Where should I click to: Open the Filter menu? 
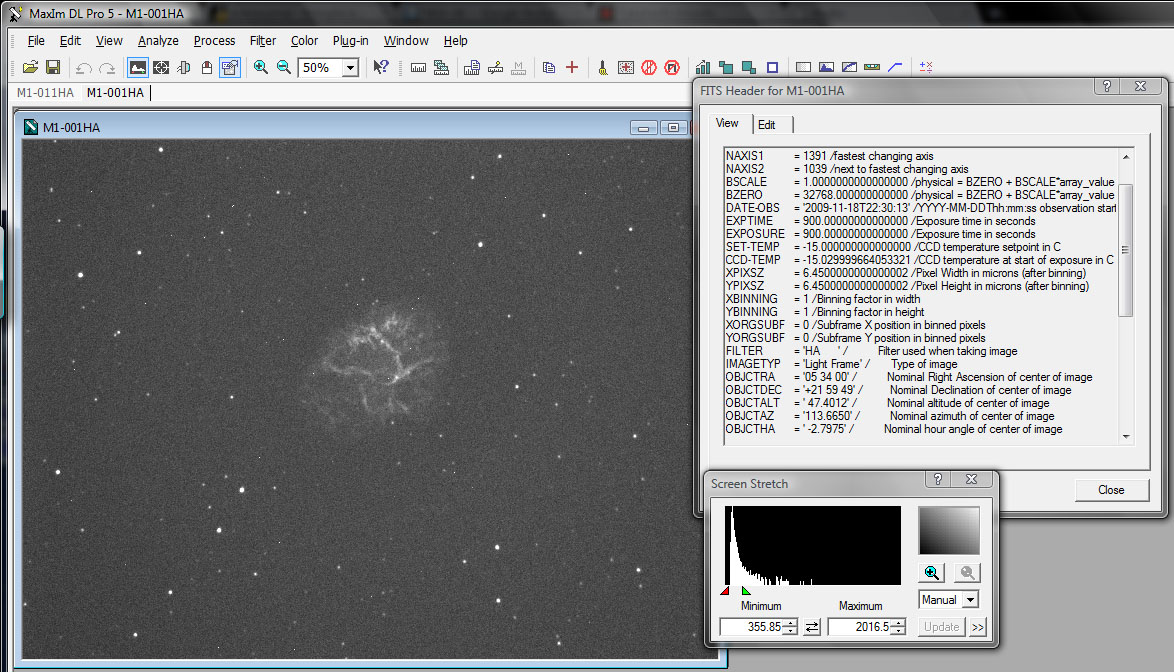pos(263,40)
